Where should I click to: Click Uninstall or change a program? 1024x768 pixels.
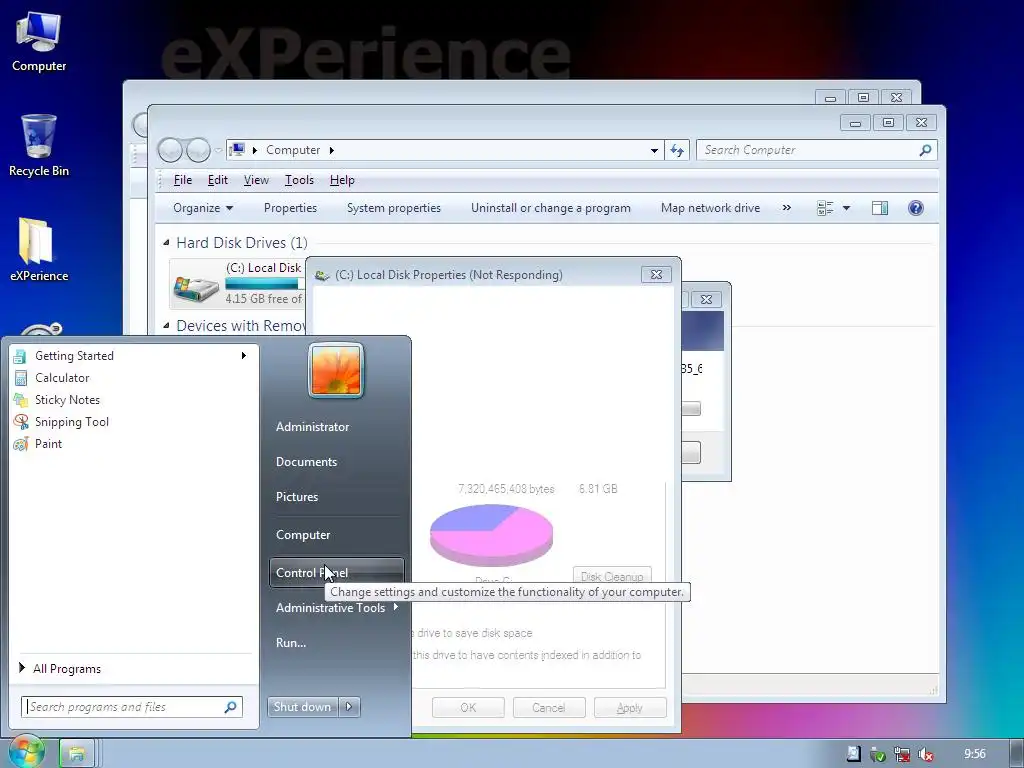[551, 208]
